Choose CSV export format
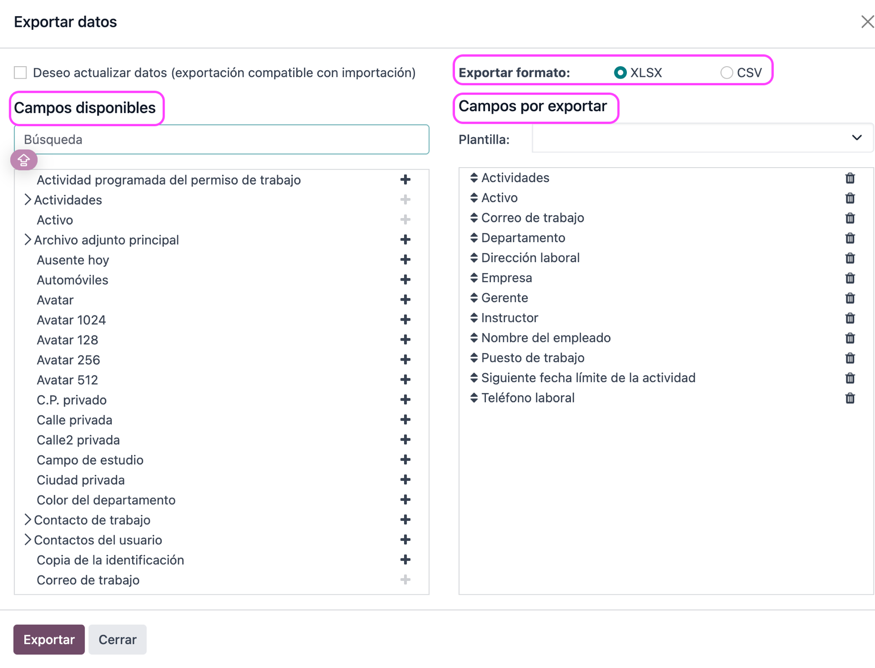This screenshot has height=668, width=875. [726, 73]
